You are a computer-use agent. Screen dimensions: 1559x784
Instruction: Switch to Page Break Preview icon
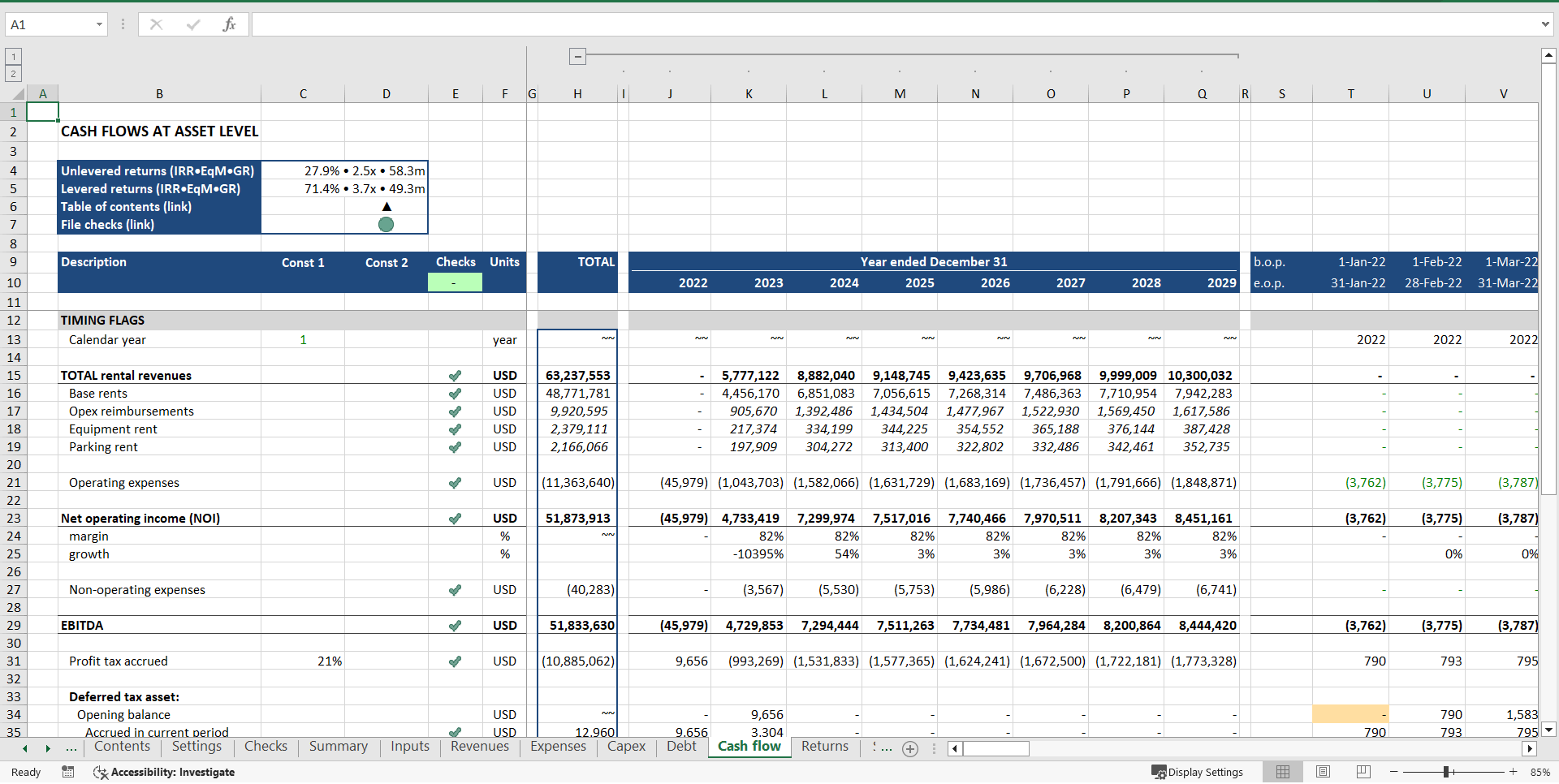click(1363, 772)
